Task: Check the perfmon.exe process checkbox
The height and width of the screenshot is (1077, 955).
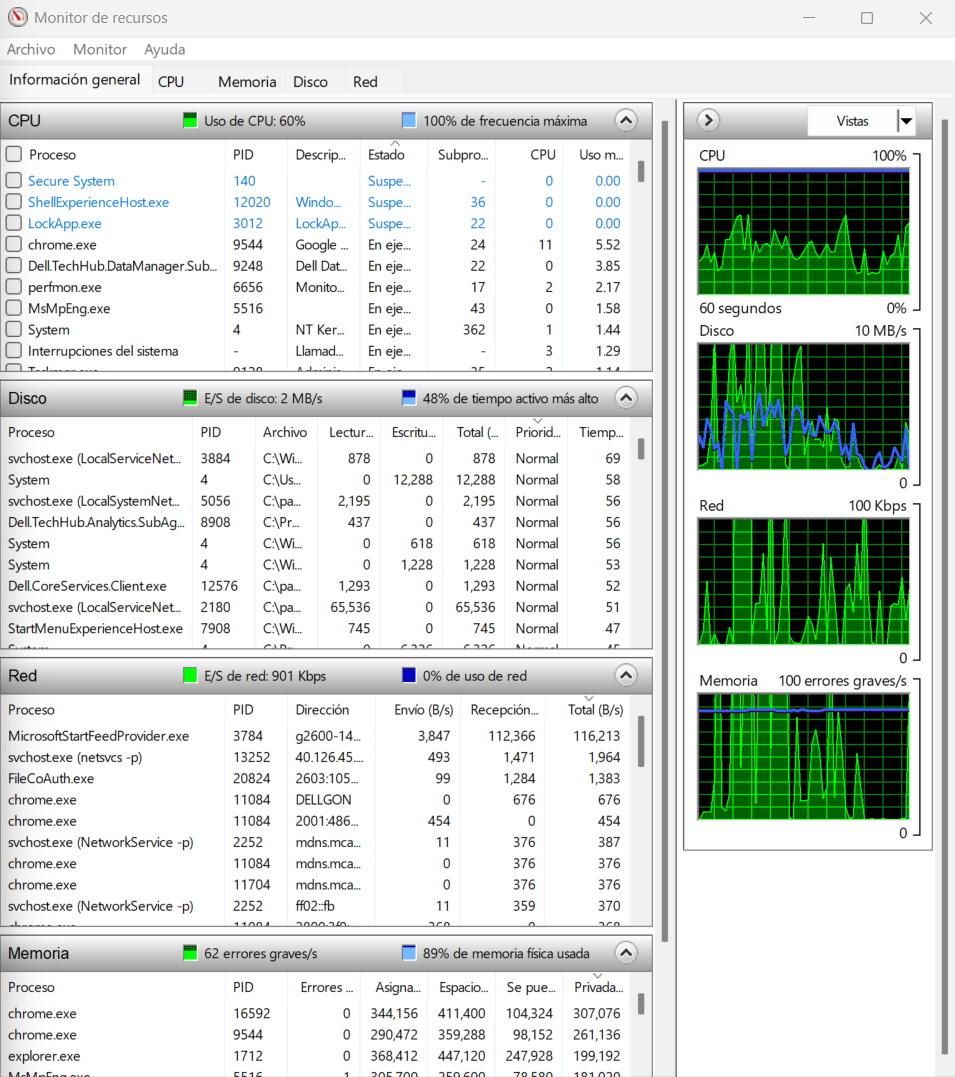Action: [14, 287]
